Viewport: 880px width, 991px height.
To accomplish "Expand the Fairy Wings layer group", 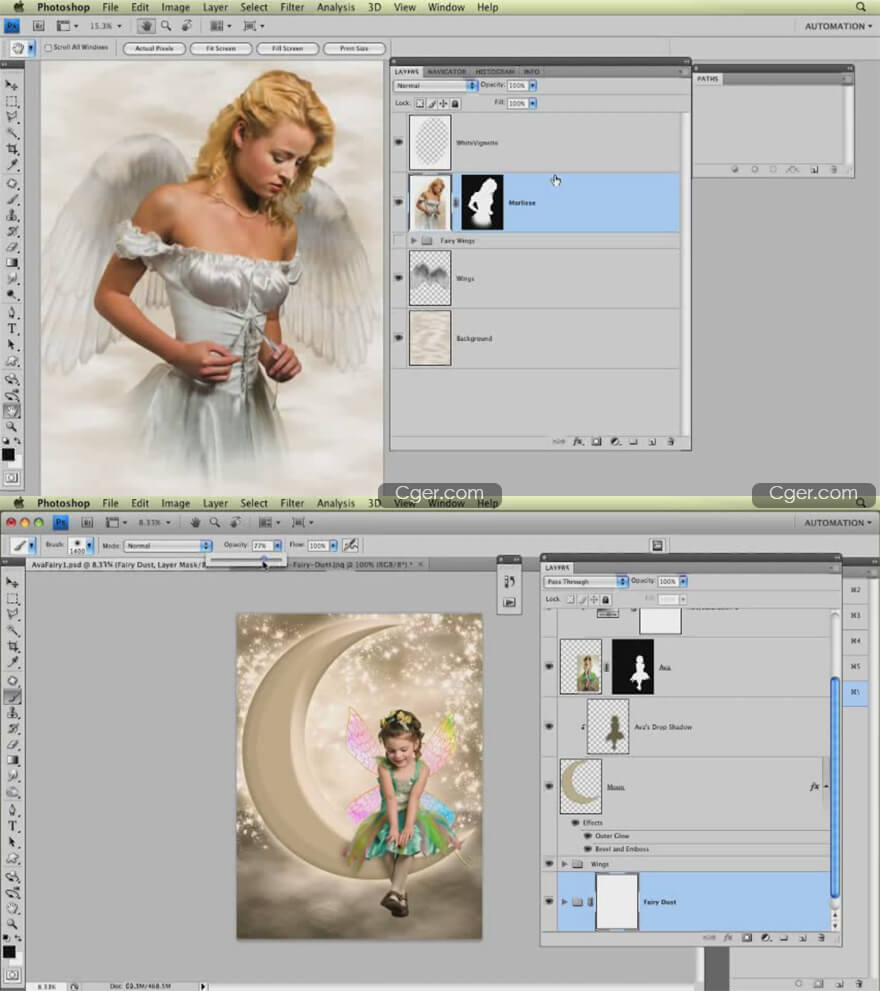I will click(x=414, y=241).
